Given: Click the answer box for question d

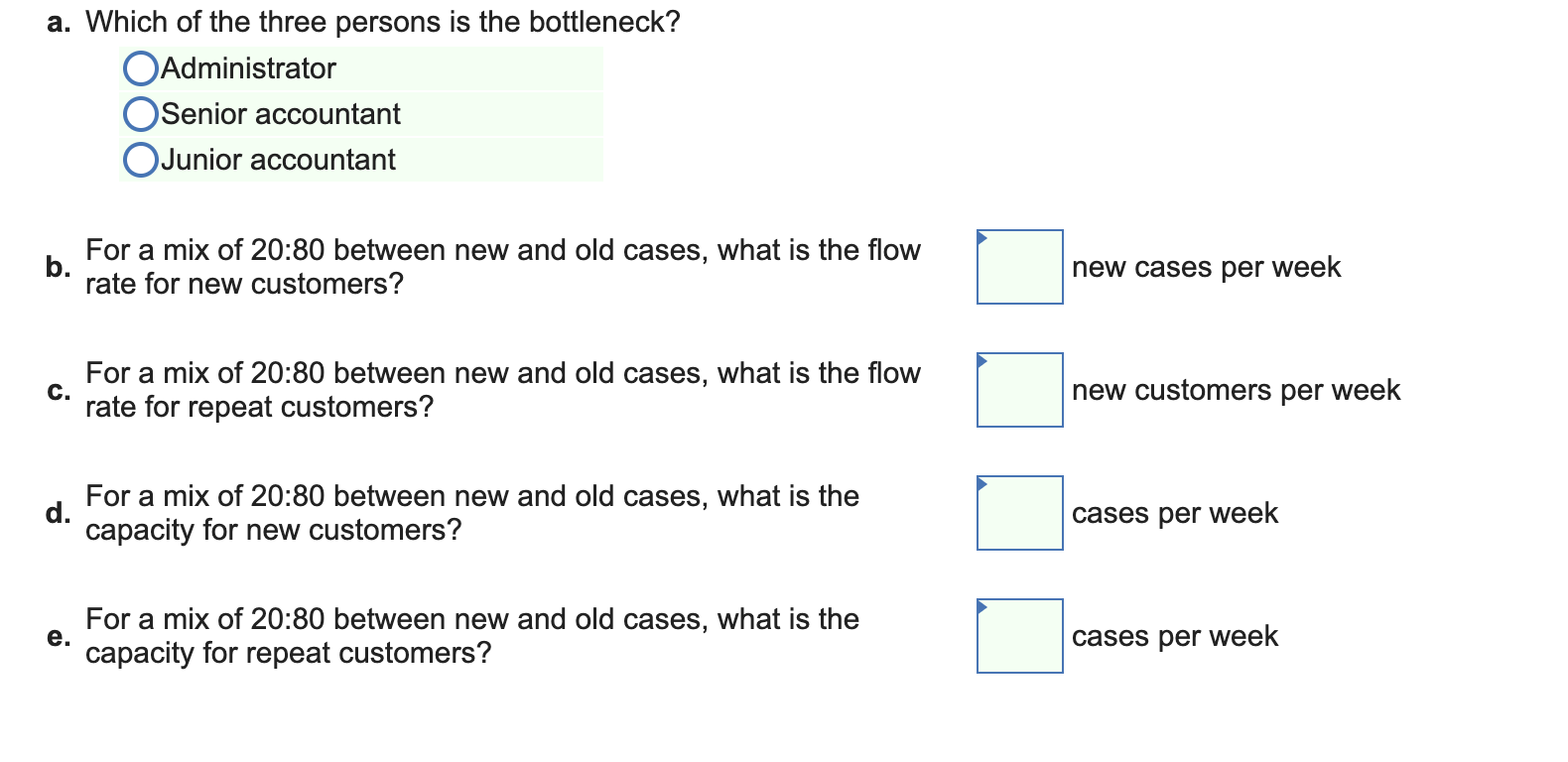Looking at the screenshot, I should coord(1020,513).
